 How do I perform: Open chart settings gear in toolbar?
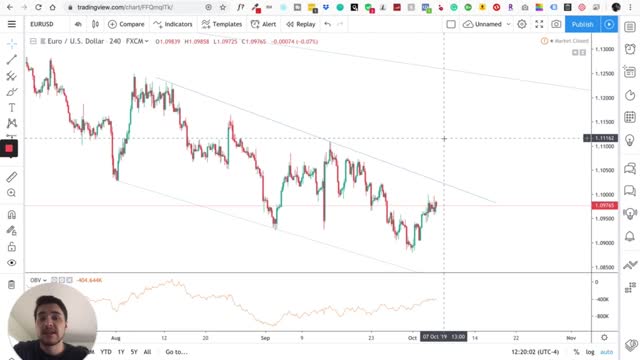pos(522,24)
